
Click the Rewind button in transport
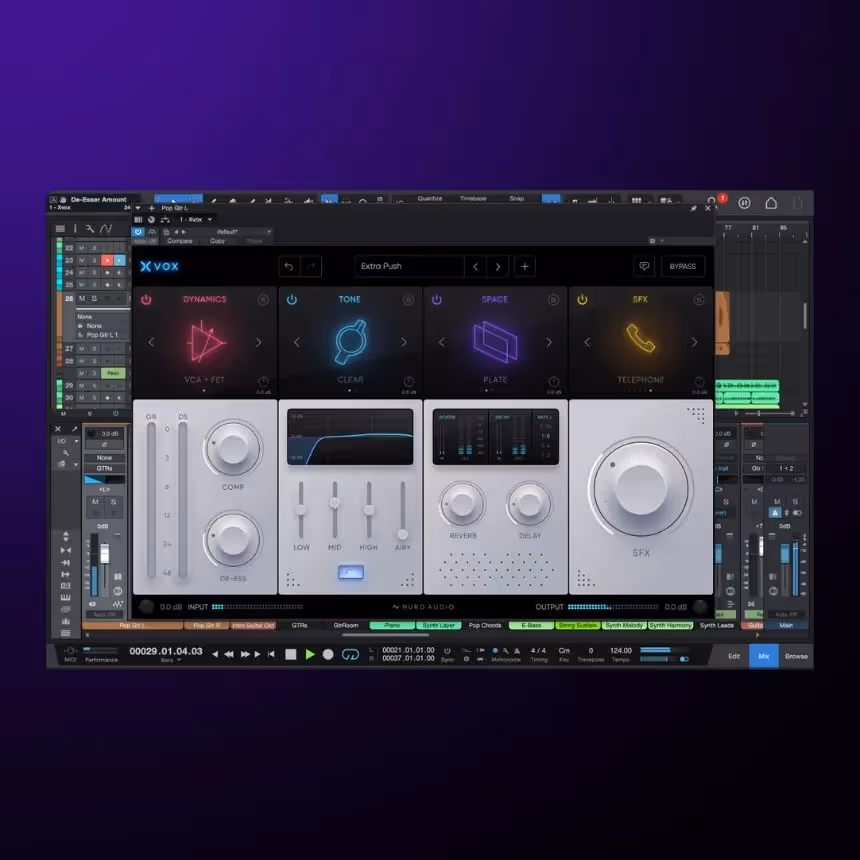click(229, 654)
